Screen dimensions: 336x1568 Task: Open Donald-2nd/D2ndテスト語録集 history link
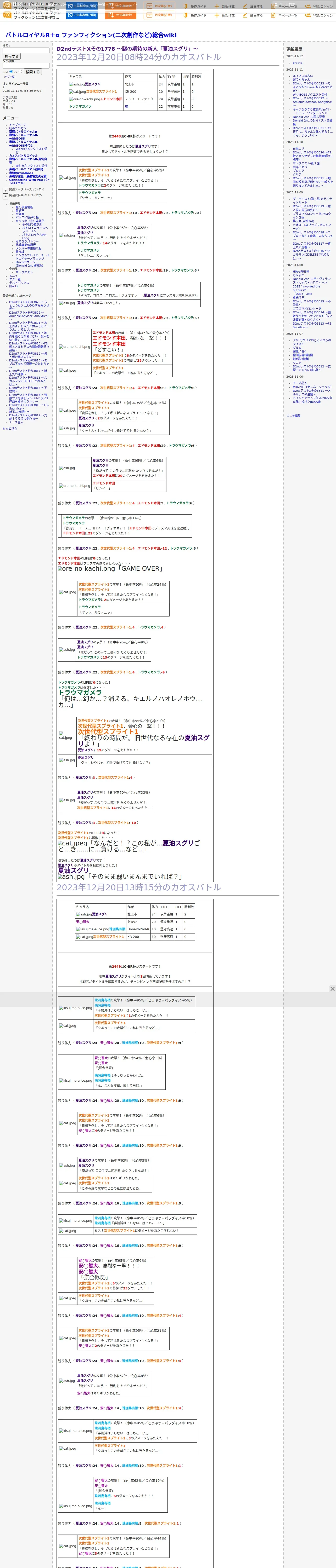click(312, 122)
